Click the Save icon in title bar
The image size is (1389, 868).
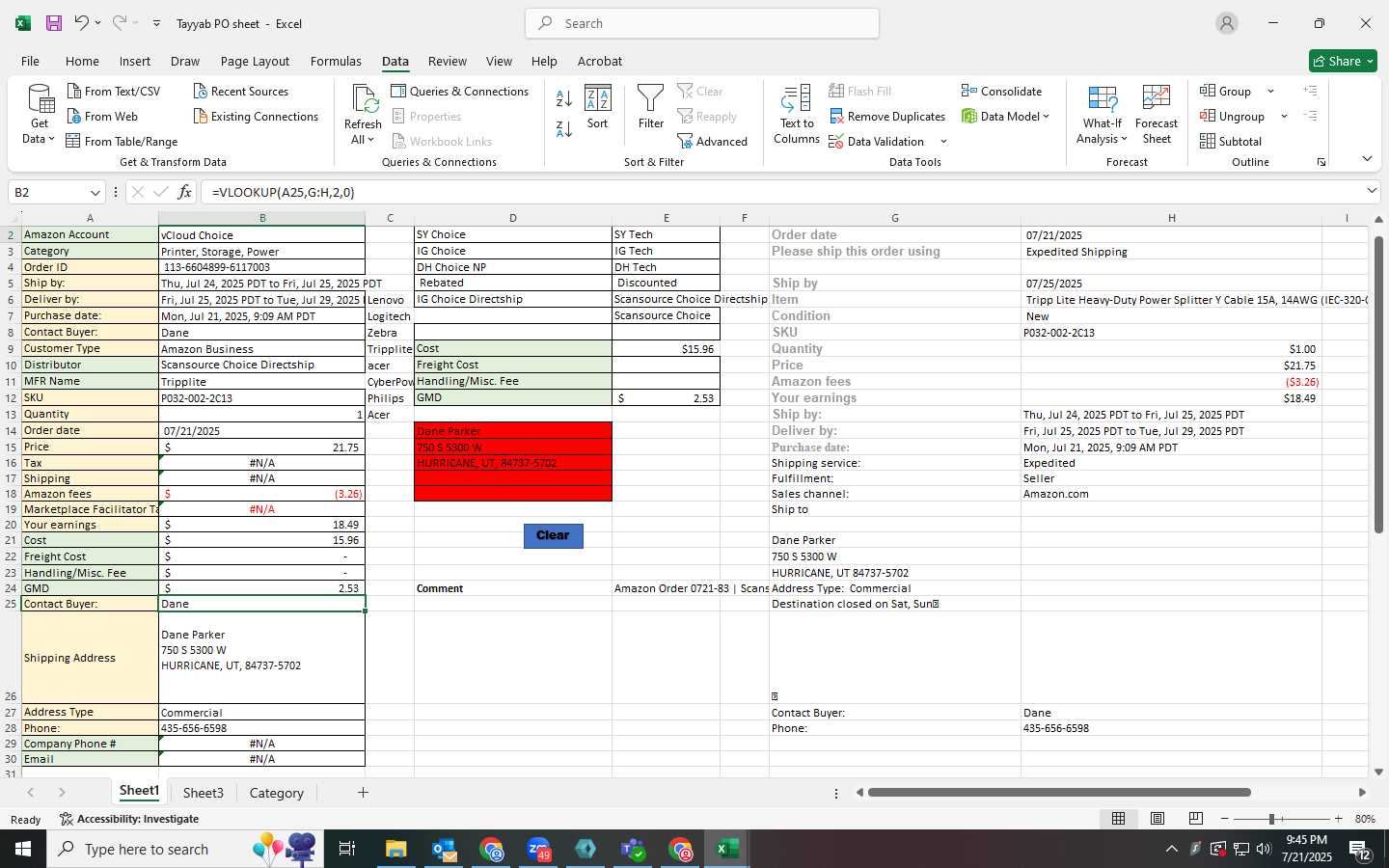(x=54, y=23)
